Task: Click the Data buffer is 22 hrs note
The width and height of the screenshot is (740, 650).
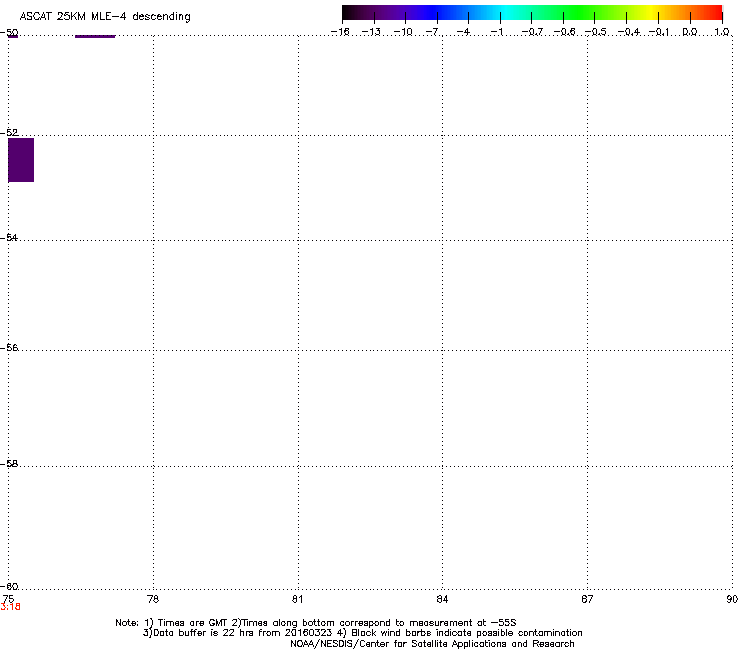Action: point(362,633)
